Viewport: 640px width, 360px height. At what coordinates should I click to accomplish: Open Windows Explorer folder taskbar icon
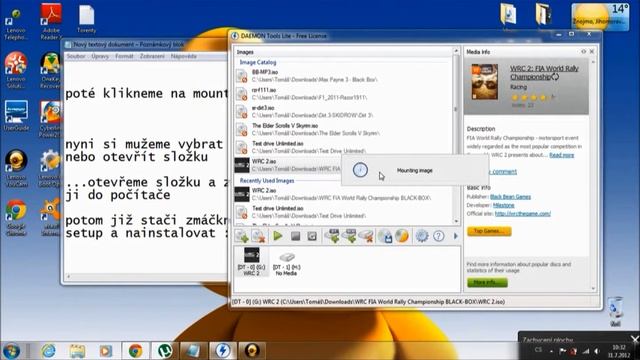pos(77,351)
